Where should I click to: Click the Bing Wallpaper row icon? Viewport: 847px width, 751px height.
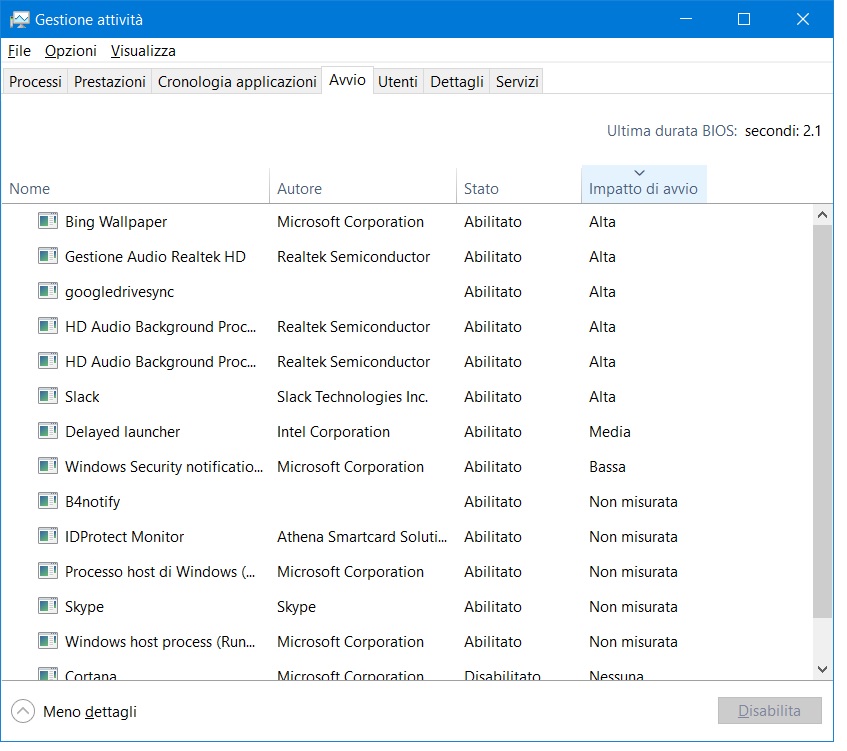48,221
